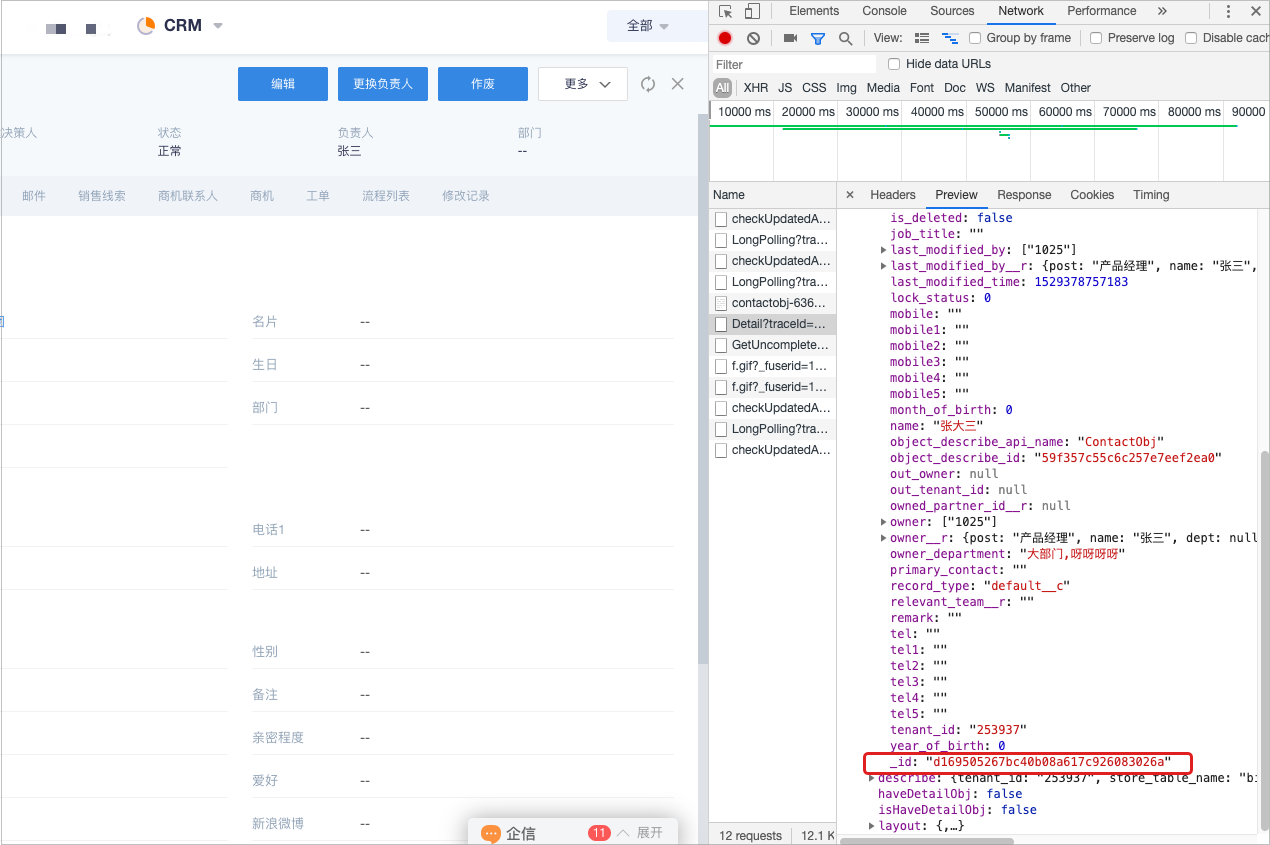Open network search with magnifier icon

coord(845,38)
